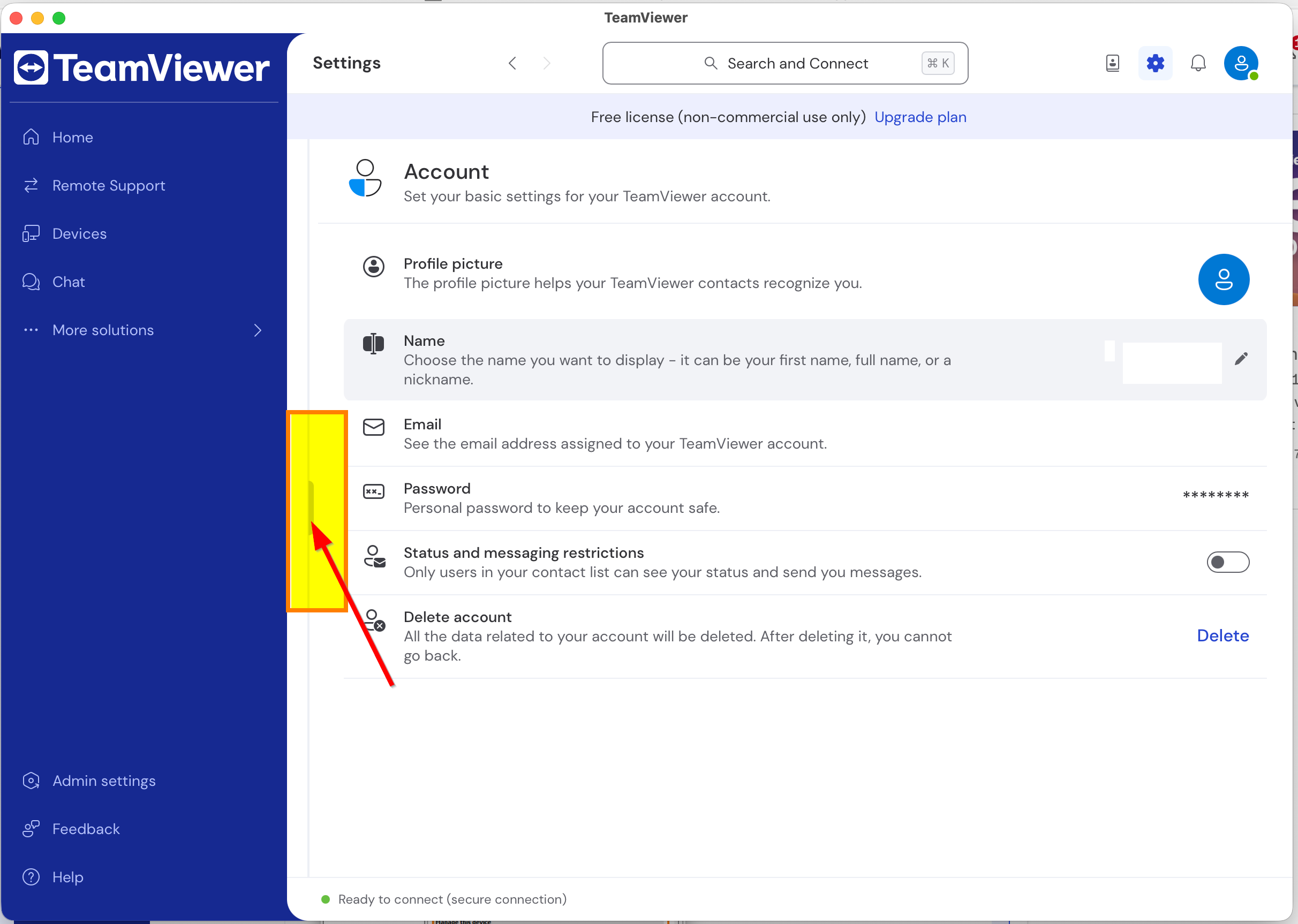Click the Chat bubble icon
The width and height of the screenshot is (1298, 924).
31,282
